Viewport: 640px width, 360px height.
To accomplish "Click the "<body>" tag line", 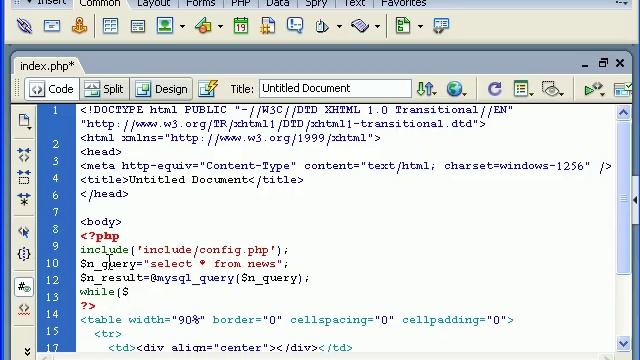I will [x=101, y=222].
